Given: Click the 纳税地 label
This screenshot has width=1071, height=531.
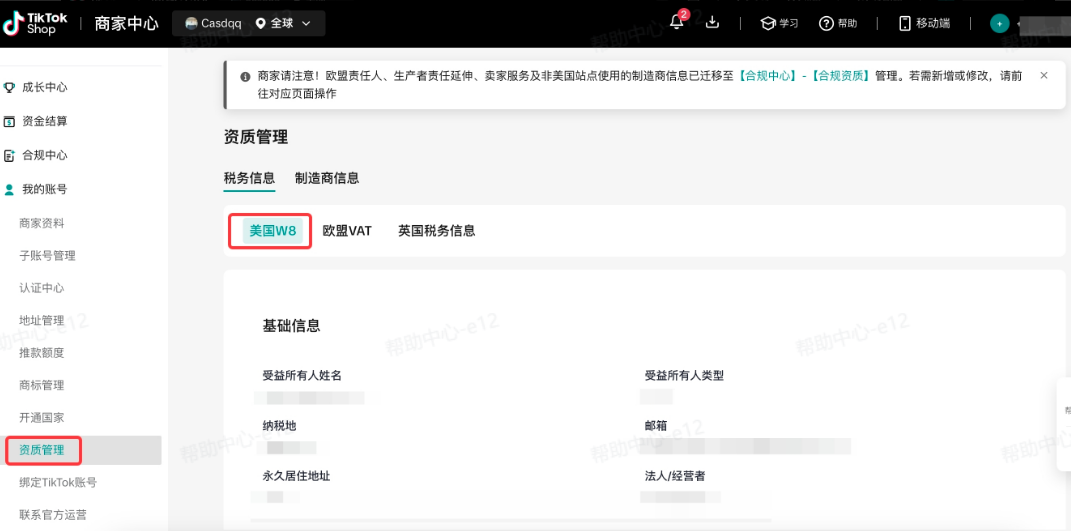Looking at the screenshot, I should click(279, 425).
